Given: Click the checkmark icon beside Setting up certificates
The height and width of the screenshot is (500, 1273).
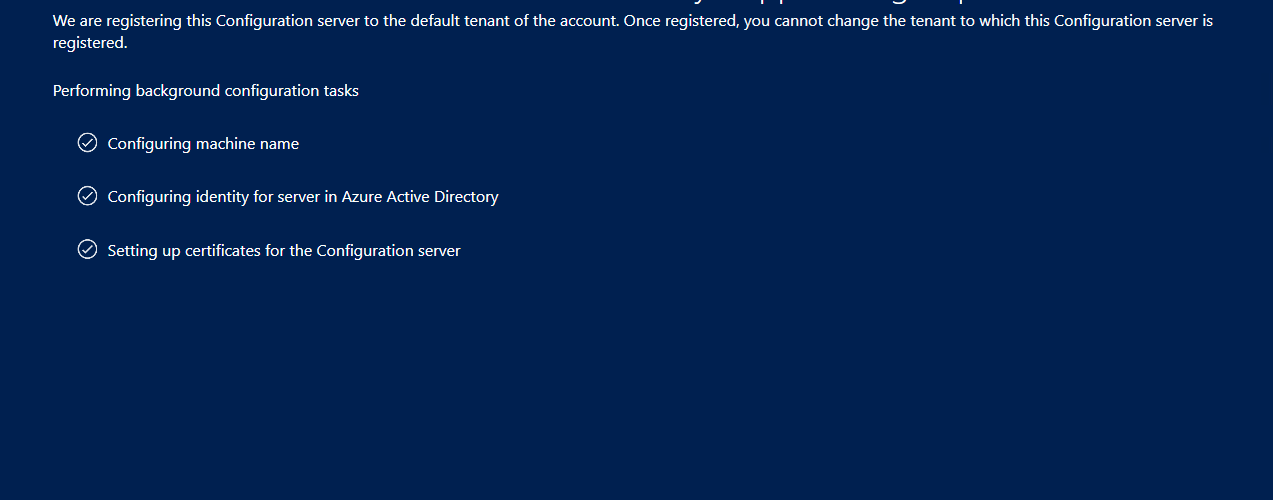Looking at the screenshot, I should coord(87,249).
